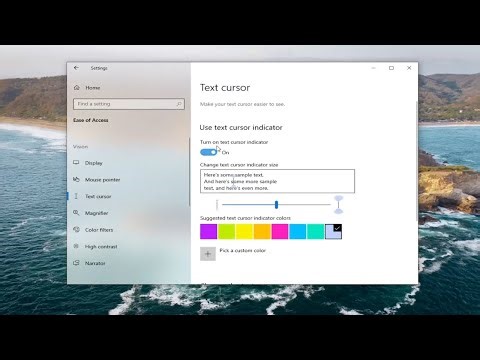The height and width of the screenshot is (360, 480).
Task: Select the High contrast sun icon
Action: (x=76, y=246)
